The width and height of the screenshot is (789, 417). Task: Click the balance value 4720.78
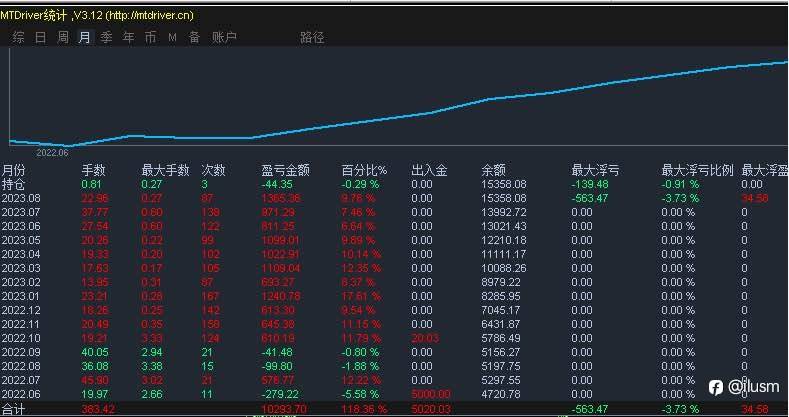(x=501, y=394)
